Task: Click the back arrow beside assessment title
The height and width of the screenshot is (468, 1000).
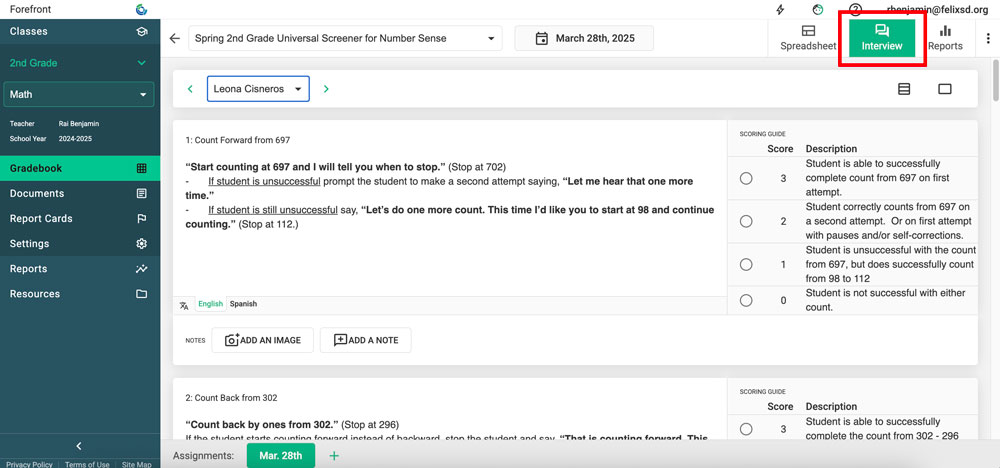Action: coord(175,39)
